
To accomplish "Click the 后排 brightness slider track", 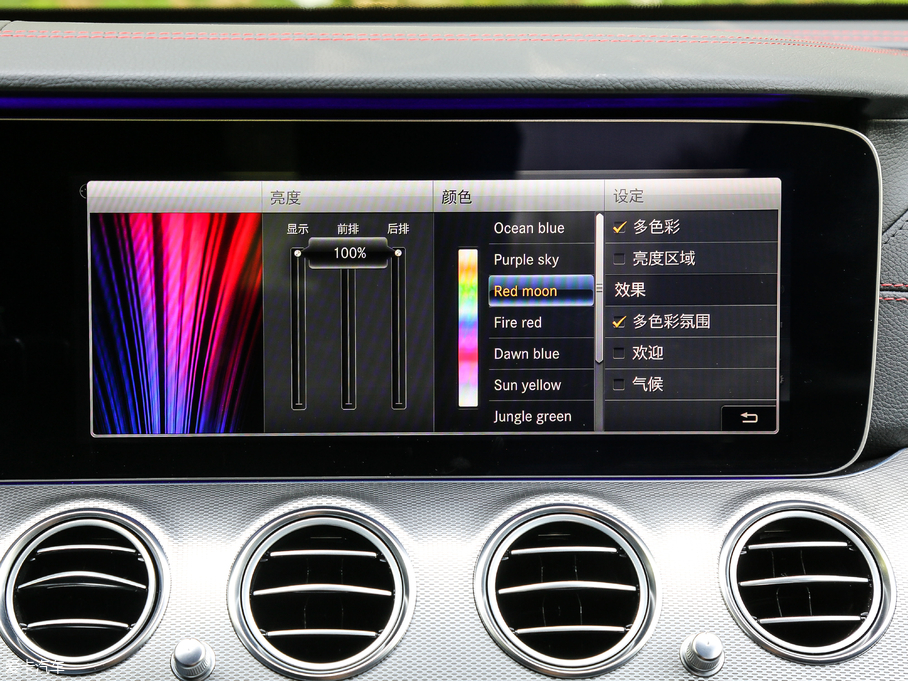I will click(x=398, y=330).
